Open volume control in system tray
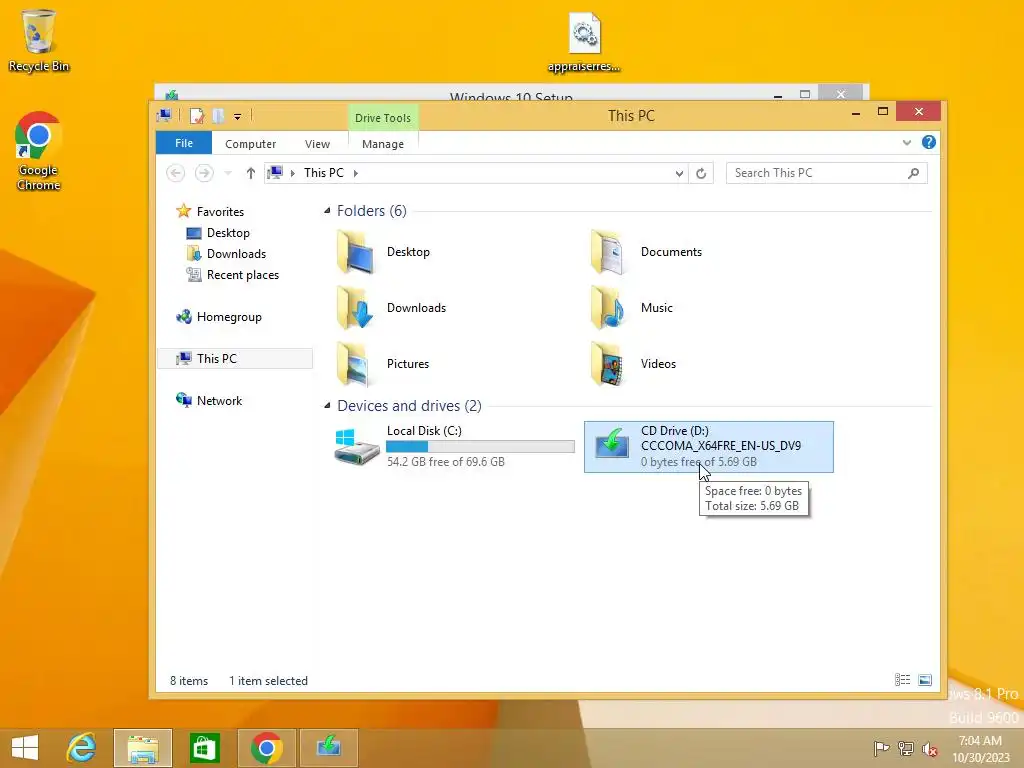Viewport: 1024px width, 768px height. 929,748
